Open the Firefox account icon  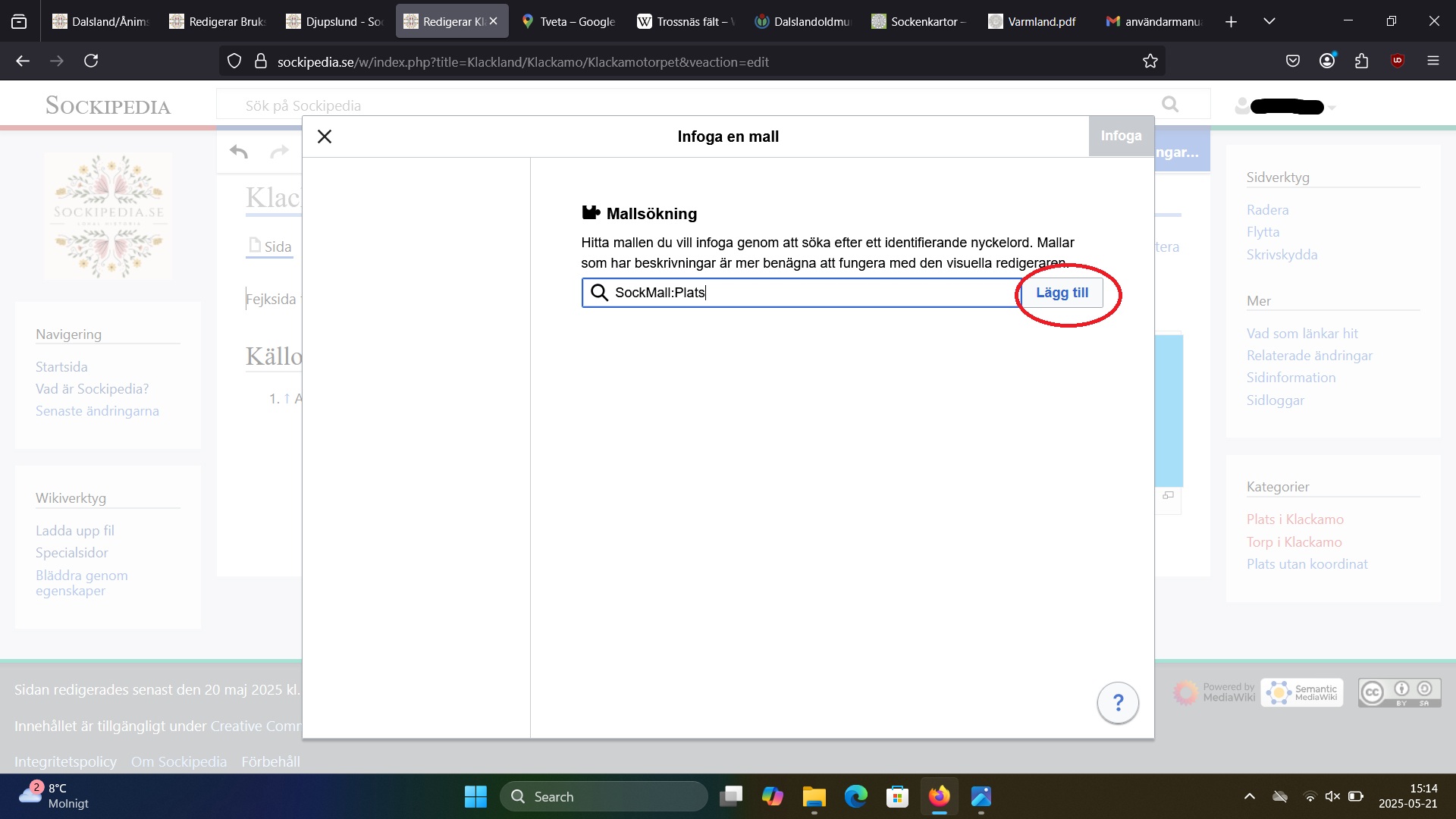click(1327, 61)
